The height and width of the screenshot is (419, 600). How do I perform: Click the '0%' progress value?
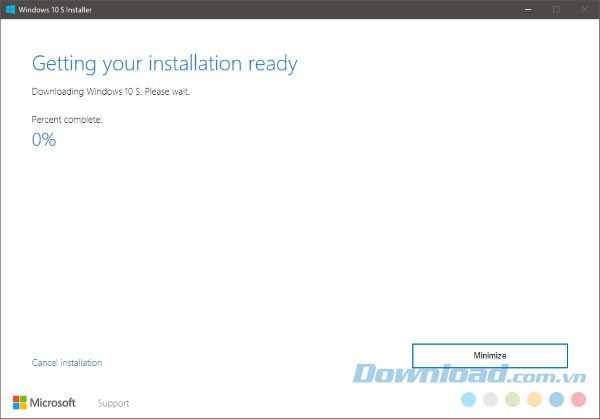pyautogui.click(x=44, y=139)
